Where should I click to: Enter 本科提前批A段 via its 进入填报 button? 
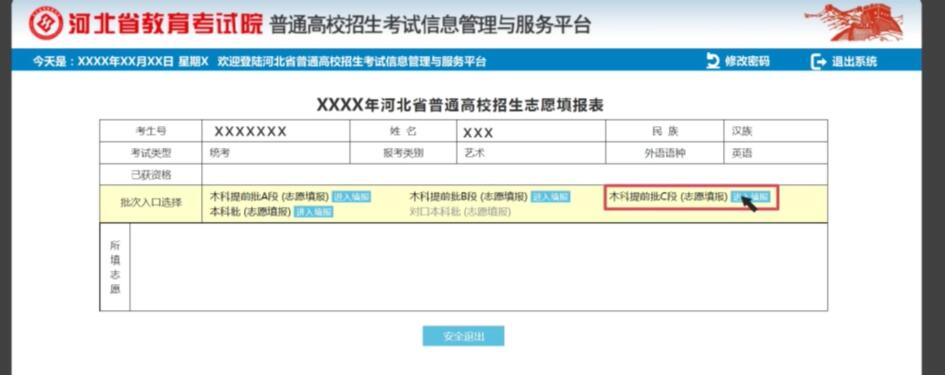[x=351, y=197]
